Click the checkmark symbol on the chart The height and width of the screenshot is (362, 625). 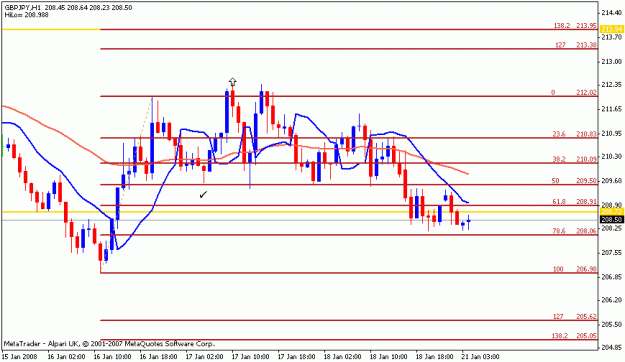(203, 195)
